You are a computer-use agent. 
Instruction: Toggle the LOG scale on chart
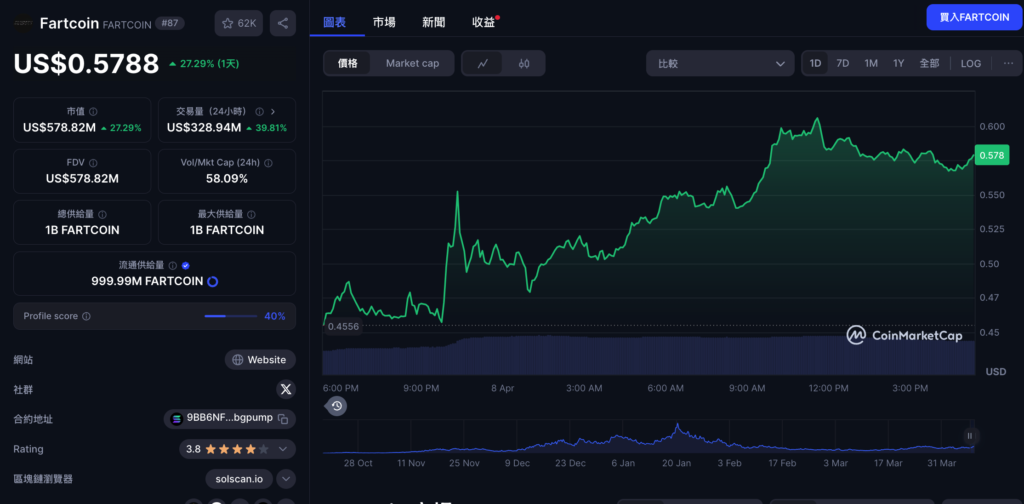[970, 63]
